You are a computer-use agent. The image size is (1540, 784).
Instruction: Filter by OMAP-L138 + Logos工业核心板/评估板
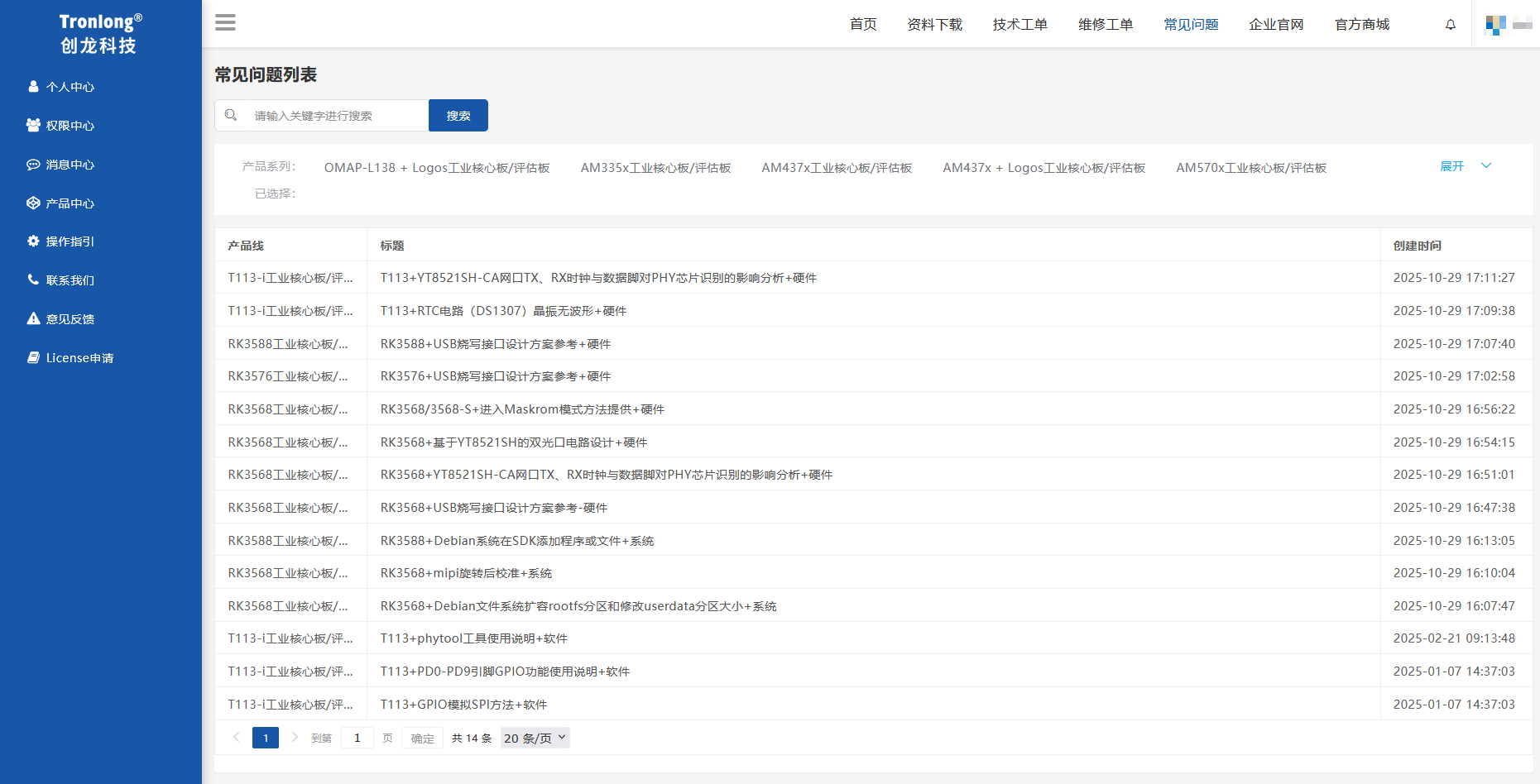pyautogui.click(x=437, y=168)
